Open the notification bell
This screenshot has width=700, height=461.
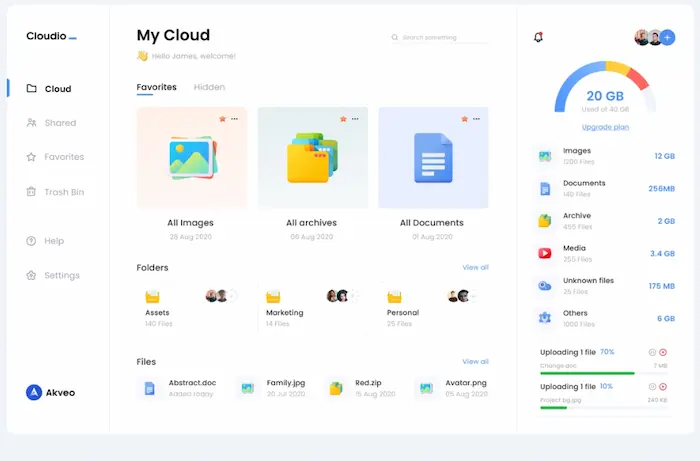click(x=538, y=37)
